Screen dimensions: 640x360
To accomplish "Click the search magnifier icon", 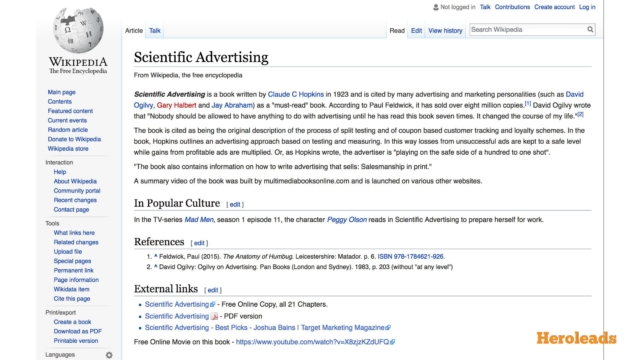I will [590, 29].
